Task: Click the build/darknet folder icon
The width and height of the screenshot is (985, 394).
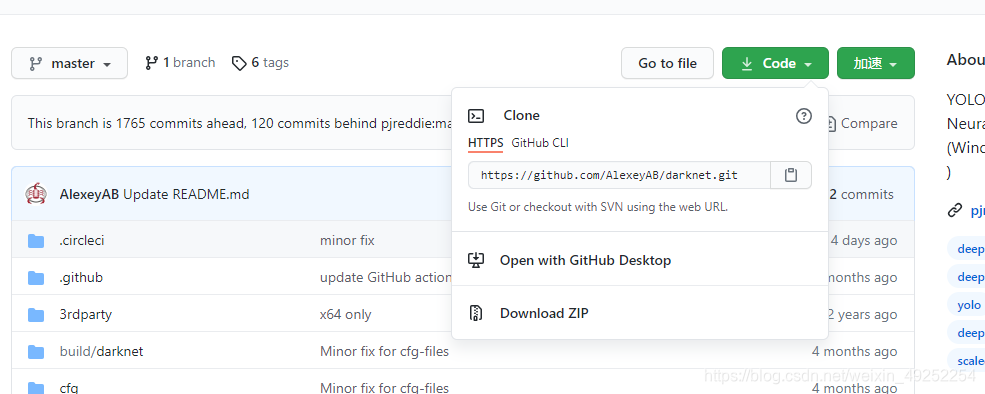Action: pos(36,351)
